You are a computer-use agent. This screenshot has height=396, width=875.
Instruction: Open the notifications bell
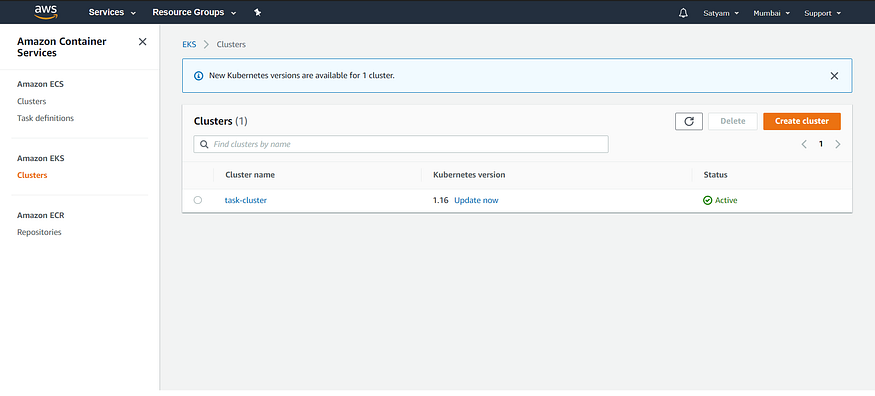click(x=683, y=13)
